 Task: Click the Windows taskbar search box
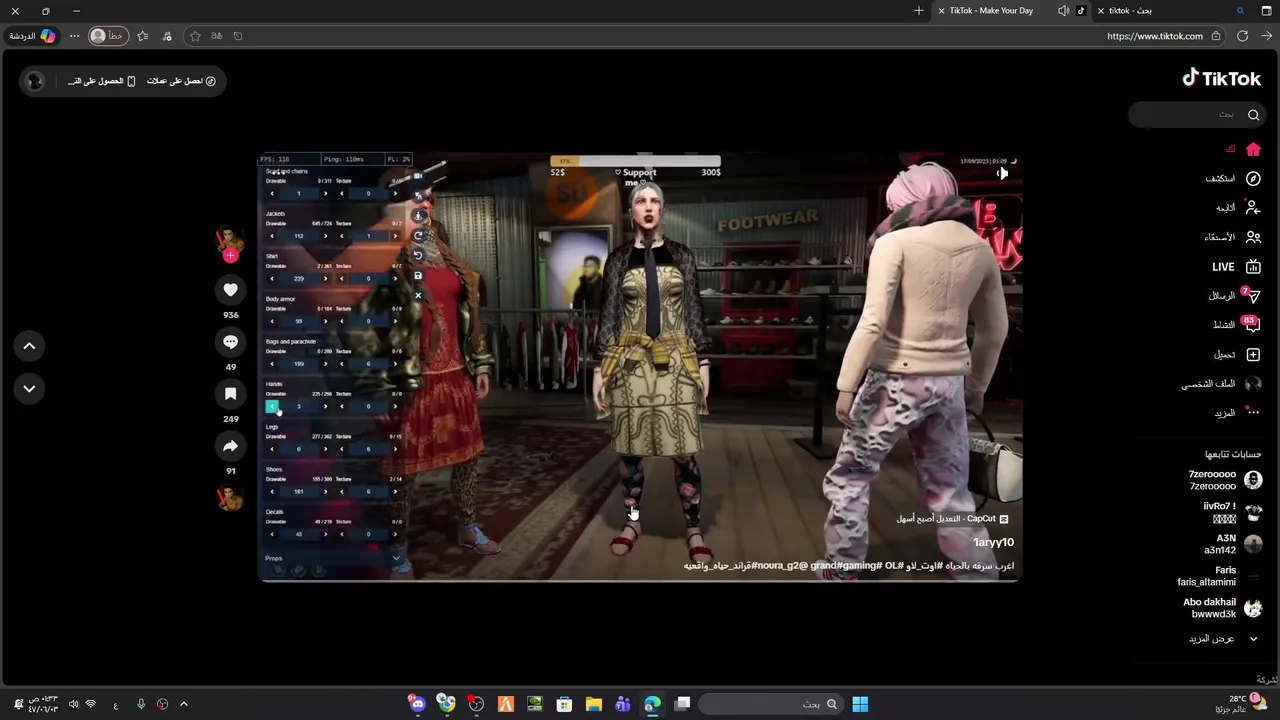coord(770,704)
